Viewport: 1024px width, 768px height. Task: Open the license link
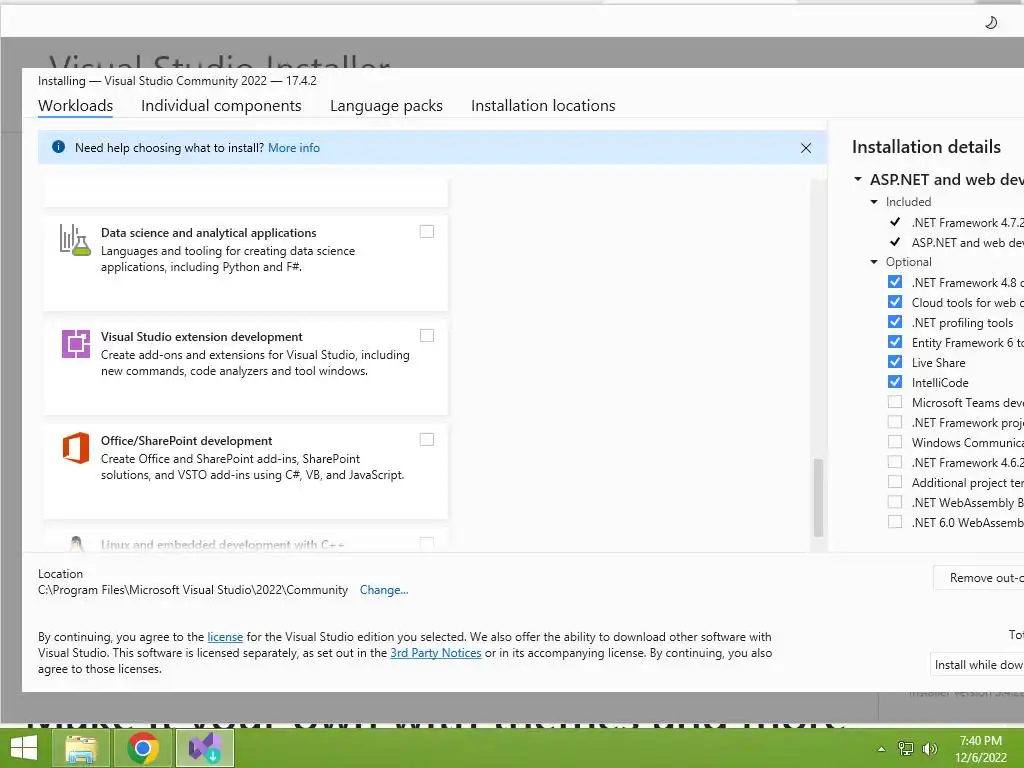tap(225, 637)
